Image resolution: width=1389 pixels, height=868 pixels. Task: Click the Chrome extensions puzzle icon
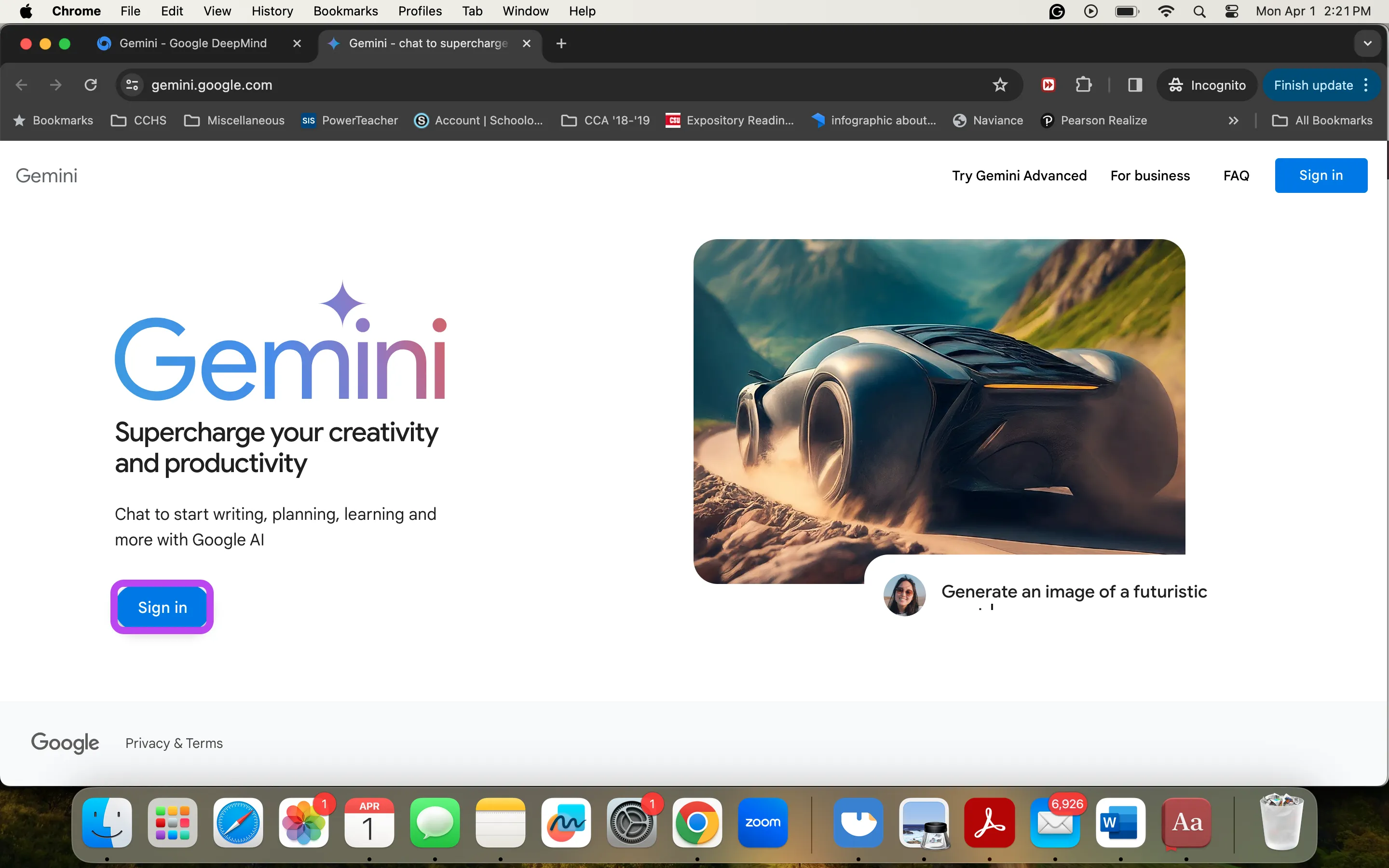click(1083, 85)
